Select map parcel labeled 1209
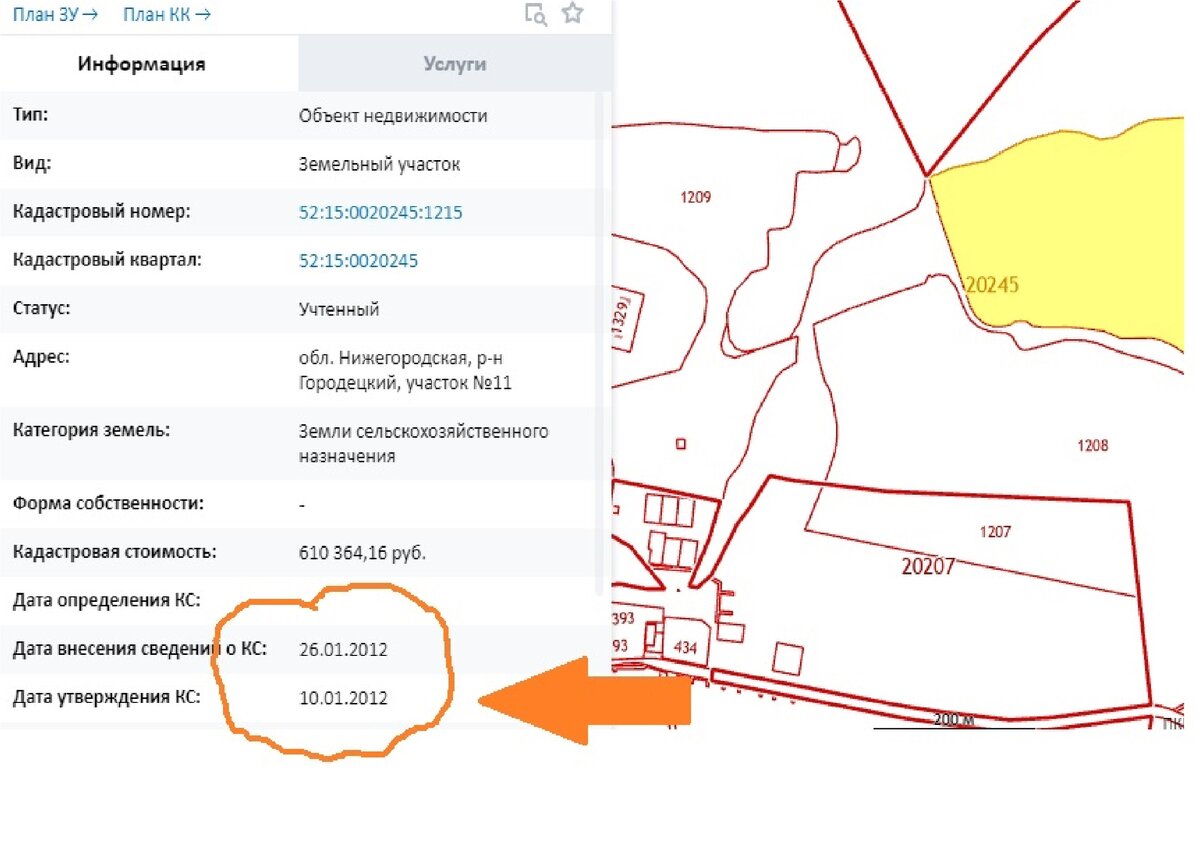 (x=694, y=197)
